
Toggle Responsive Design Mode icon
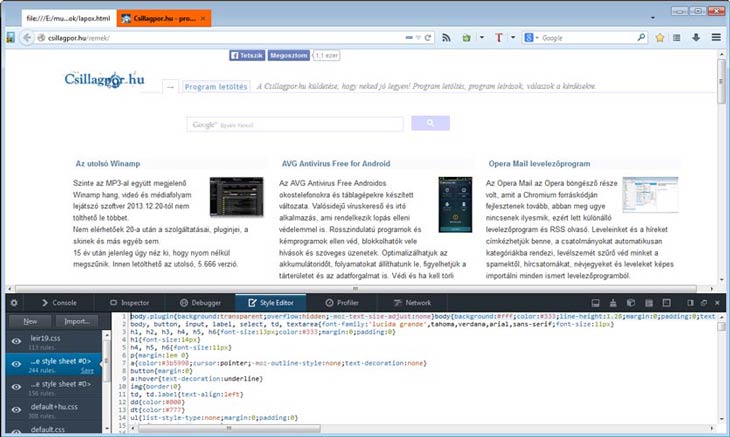click(667, 303)
